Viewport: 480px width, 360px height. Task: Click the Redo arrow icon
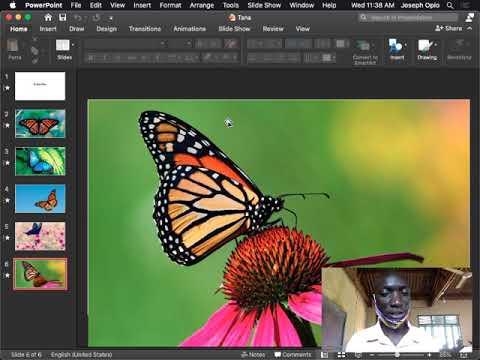(x=96, y=18)
